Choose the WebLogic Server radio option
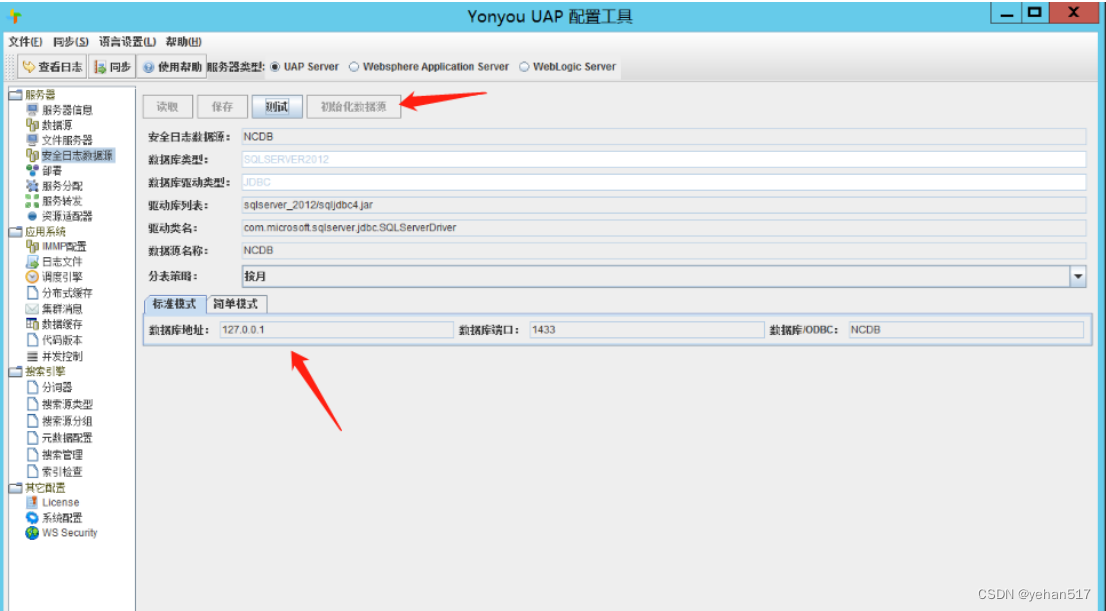The height and width of the screenshot is (611, 1106). pos(524,67)
